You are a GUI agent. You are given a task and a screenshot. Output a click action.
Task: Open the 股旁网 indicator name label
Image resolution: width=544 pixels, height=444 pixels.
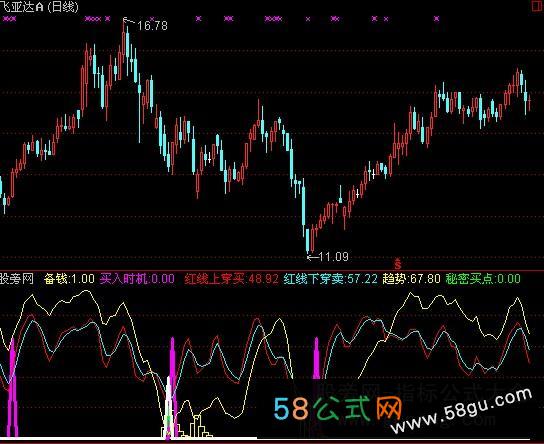tap(17, 279)
